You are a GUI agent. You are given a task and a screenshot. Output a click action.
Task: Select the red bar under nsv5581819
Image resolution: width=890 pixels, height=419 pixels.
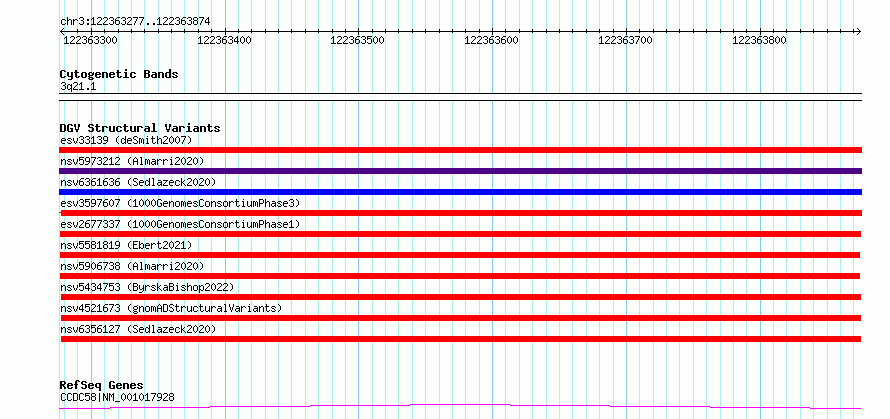[x=460, y=255]
